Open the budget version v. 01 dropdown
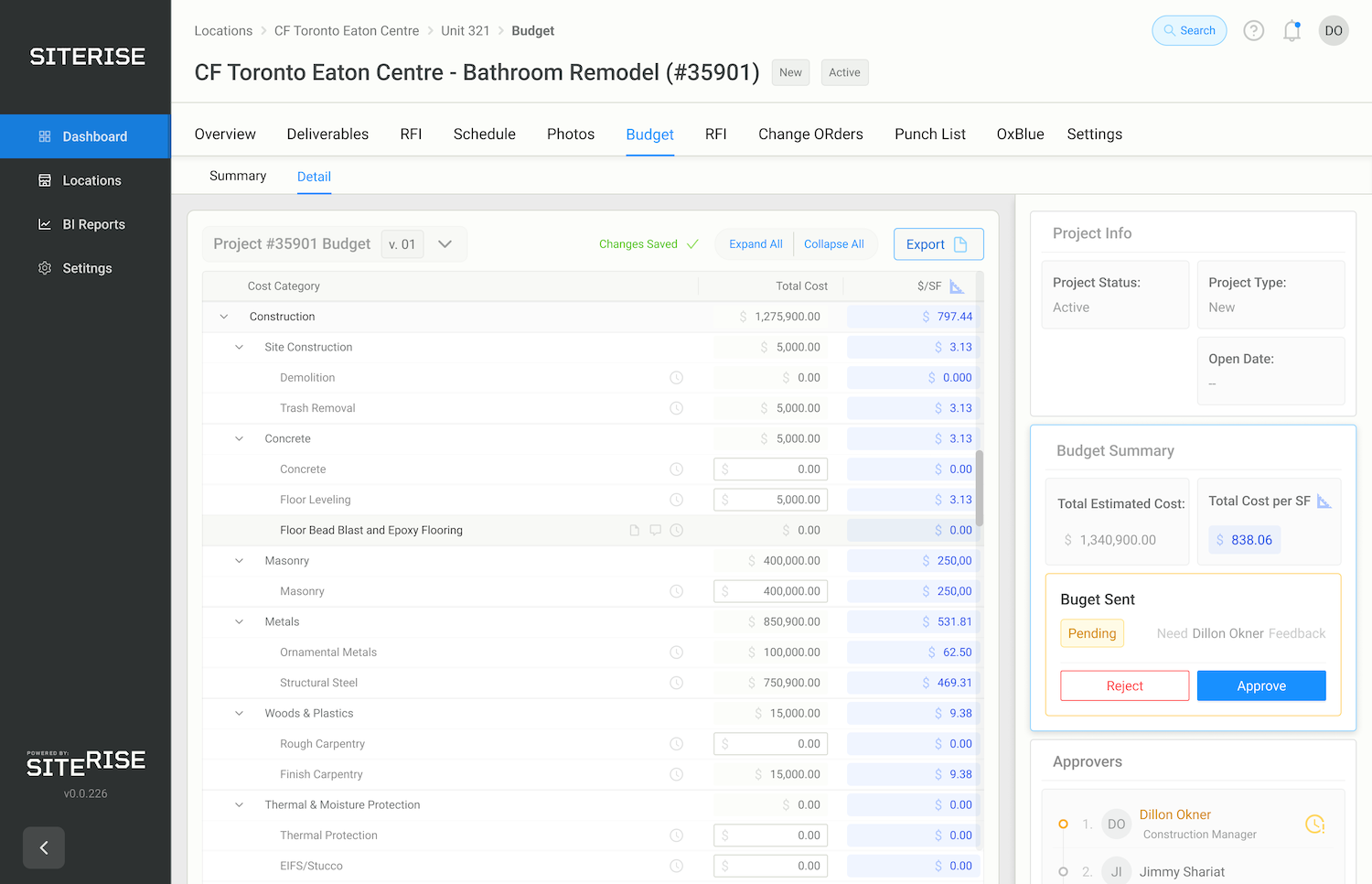Viewport: 1372px width, 884px height. click(x=445, y=244)
